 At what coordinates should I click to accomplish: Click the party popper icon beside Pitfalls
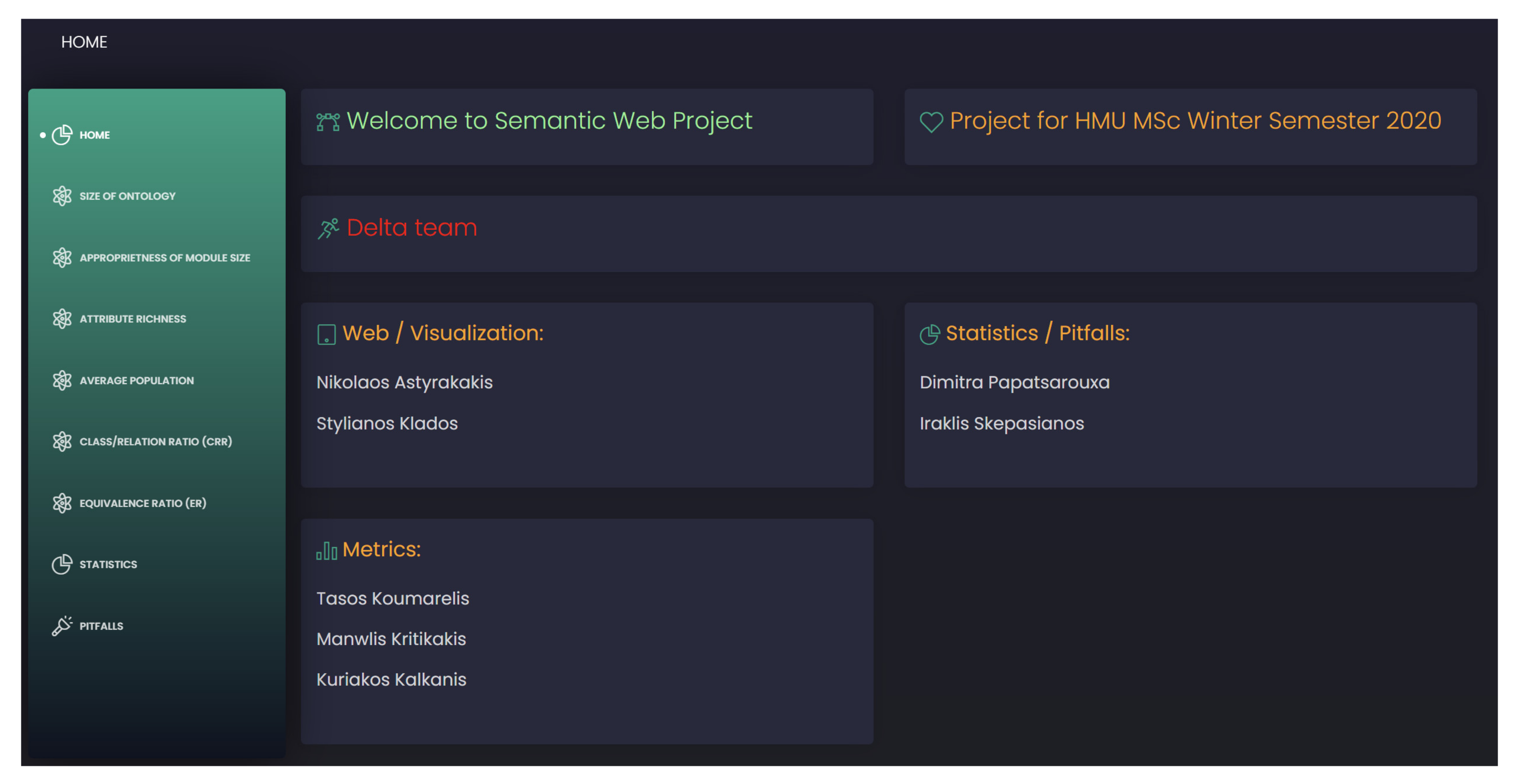click(62, 626)
